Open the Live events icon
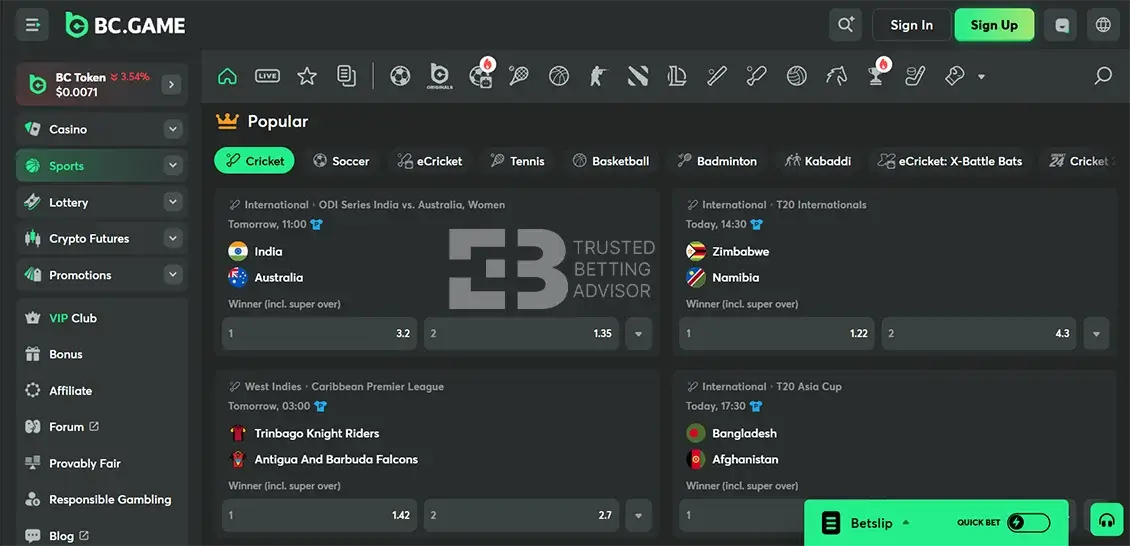Screen dimensions: 1130x546 point(267,76)
